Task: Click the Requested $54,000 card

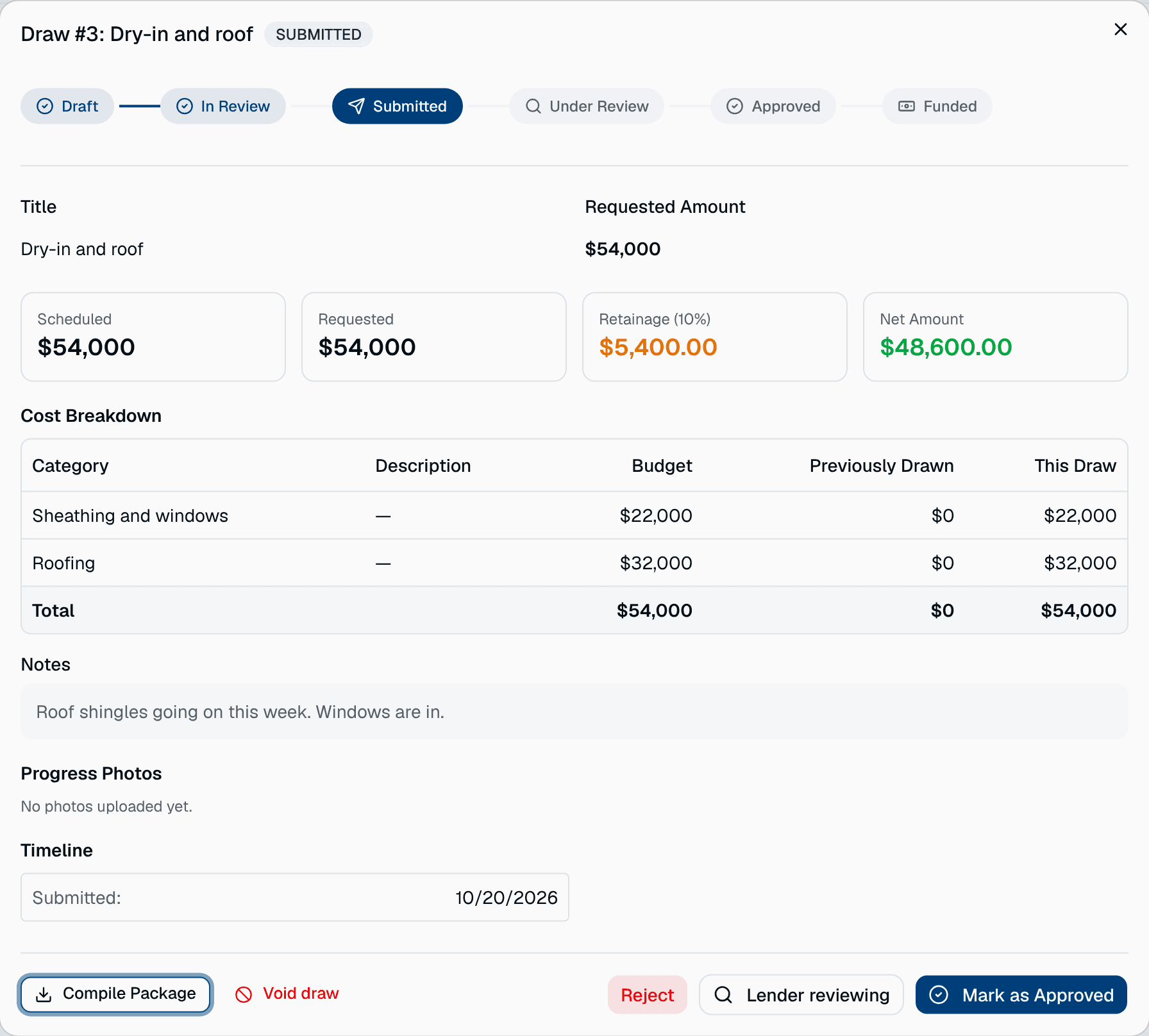Action: click(434, 337)
